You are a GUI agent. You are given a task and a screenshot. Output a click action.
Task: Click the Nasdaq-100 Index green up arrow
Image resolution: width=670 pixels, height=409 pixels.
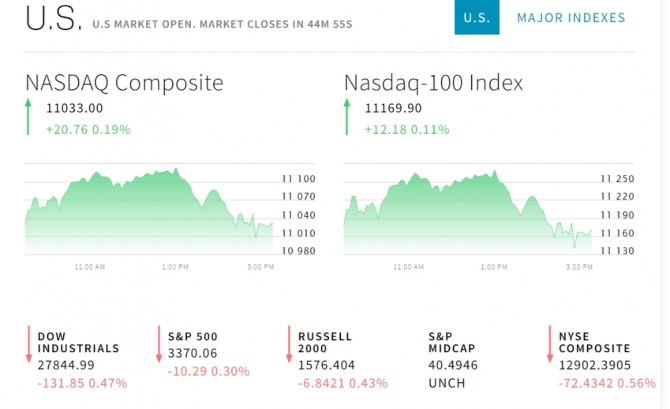pyautogui.click(x=348, y=117)
